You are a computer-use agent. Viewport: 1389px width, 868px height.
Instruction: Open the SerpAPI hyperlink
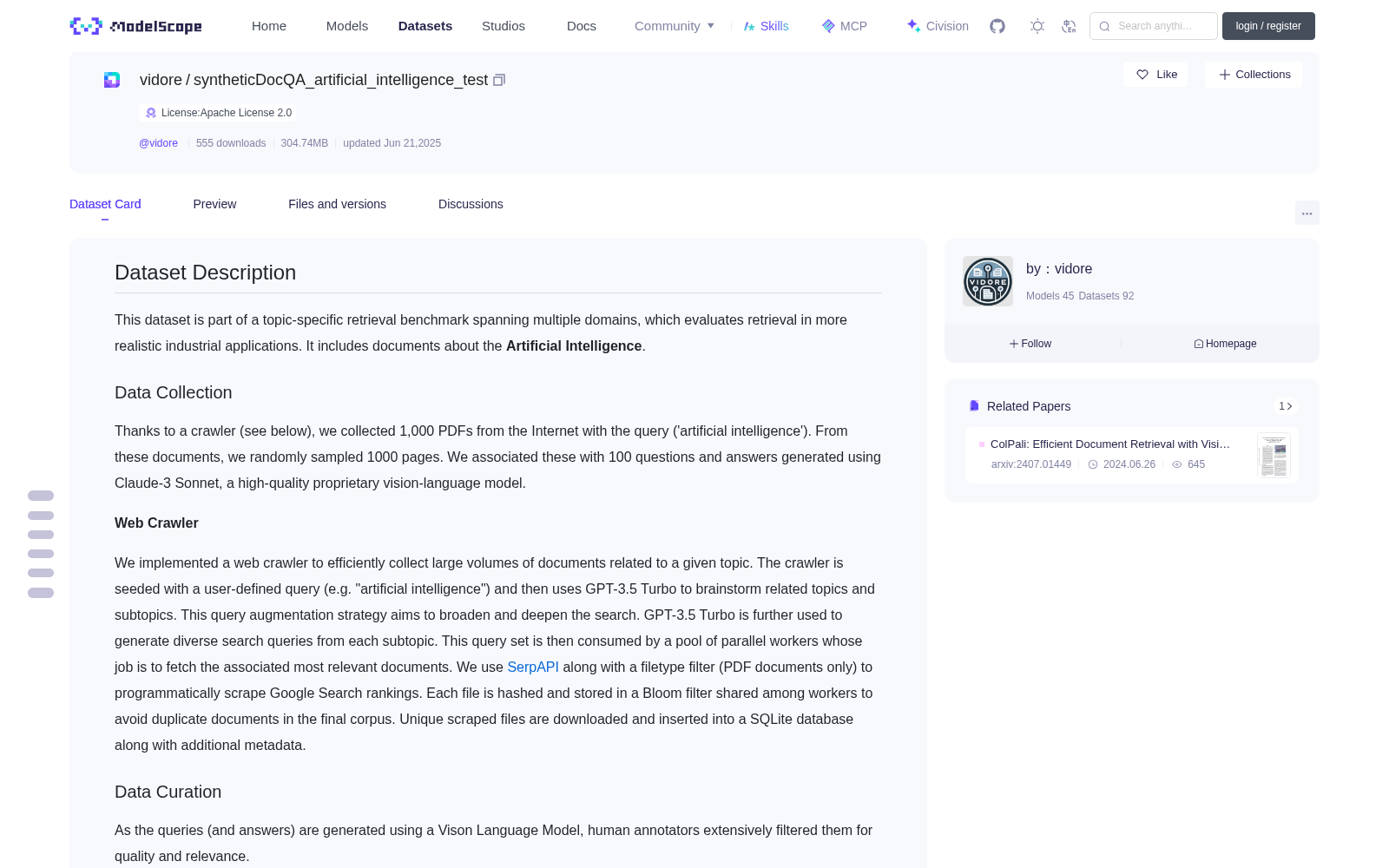coord(533,667)
